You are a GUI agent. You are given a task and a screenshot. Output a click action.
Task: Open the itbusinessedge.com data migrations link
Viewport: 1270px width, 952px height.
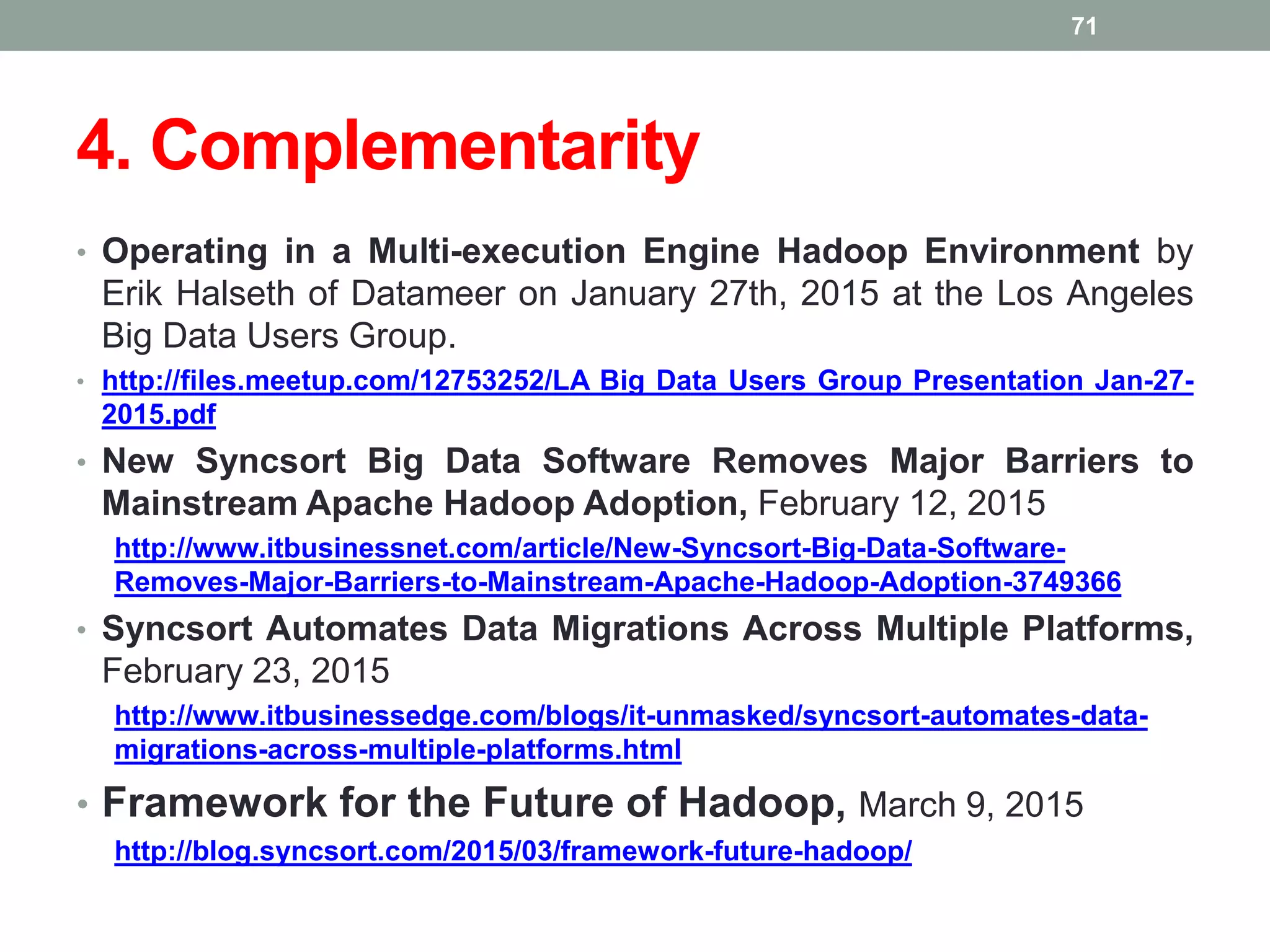click(x=631, y=732)
